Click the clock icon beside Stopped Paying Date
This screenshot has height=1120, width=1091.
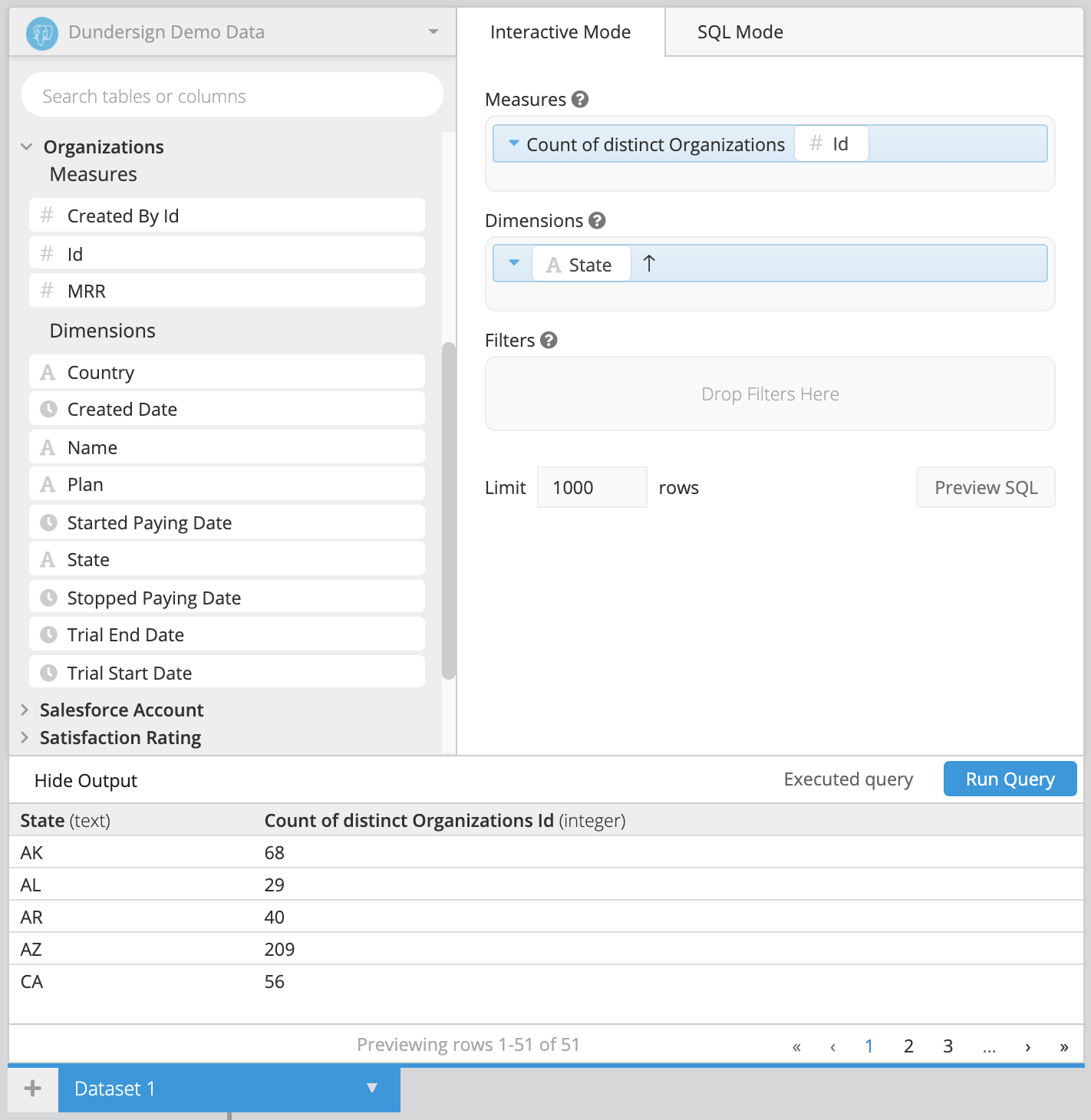coord(48,598)
